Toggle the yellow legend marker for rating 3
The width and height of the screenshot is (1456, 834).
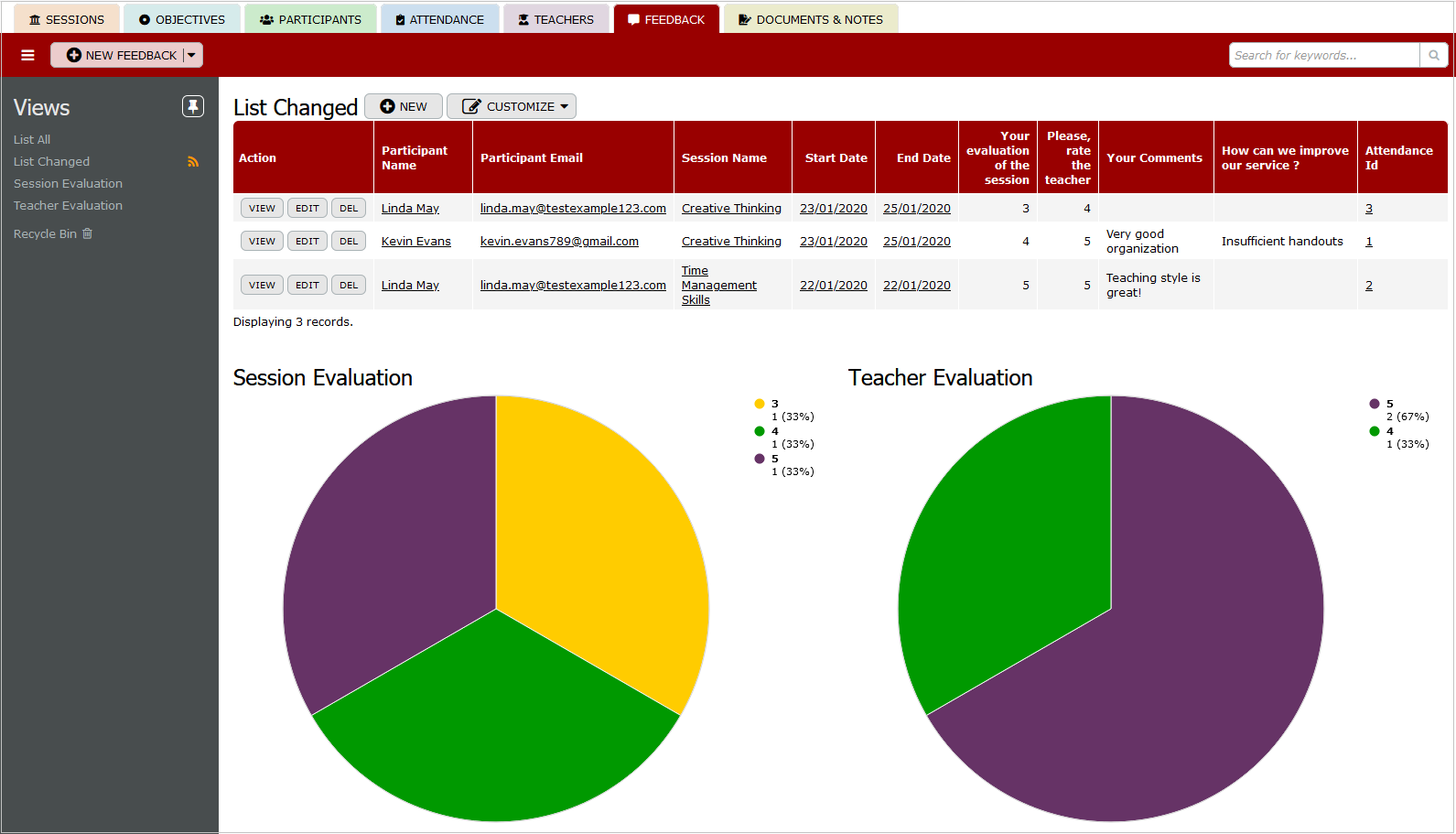point(760,404)
